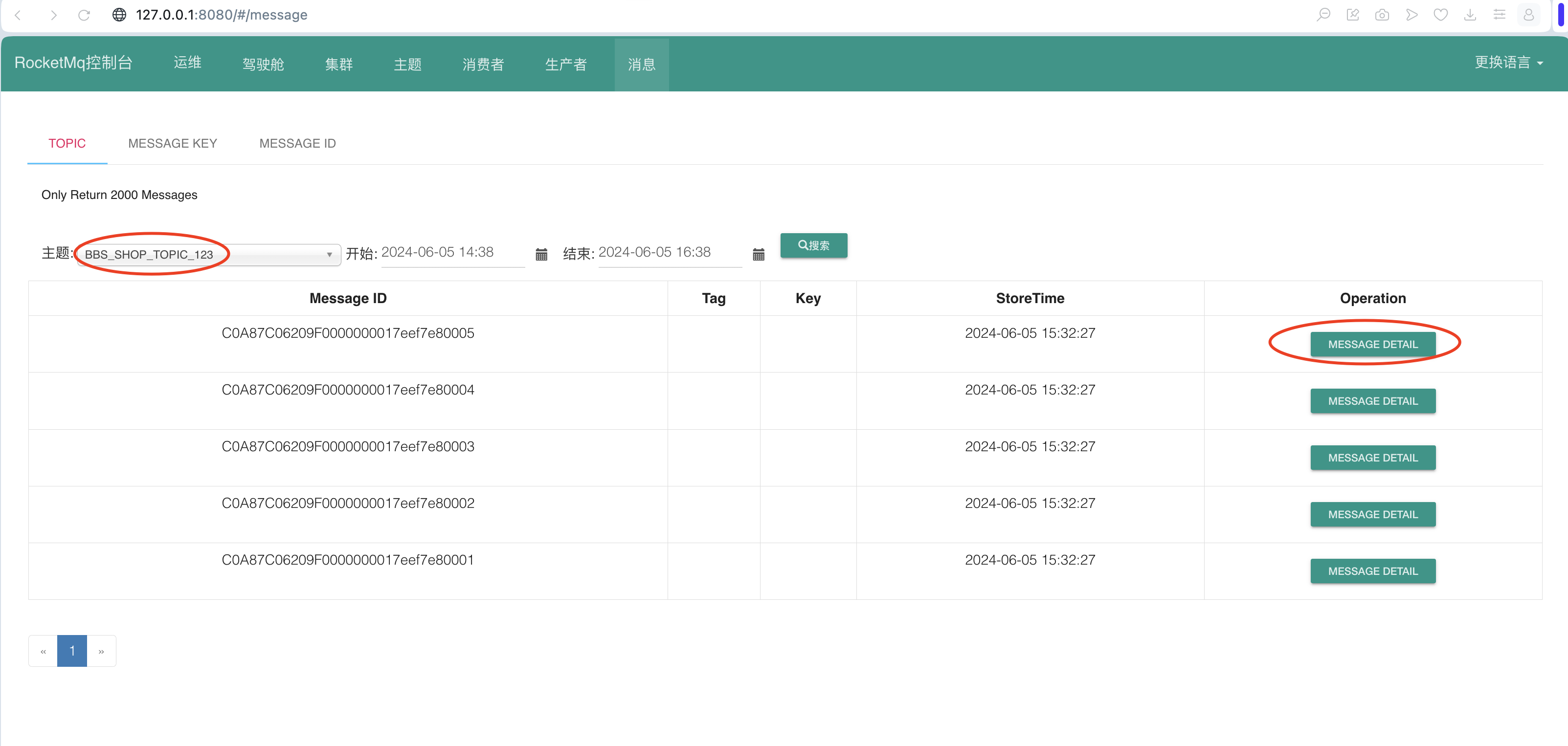Click the edit note icon in browser toolbar
The height and width of the screenshot is (746, 1568).
point(1352,15)
